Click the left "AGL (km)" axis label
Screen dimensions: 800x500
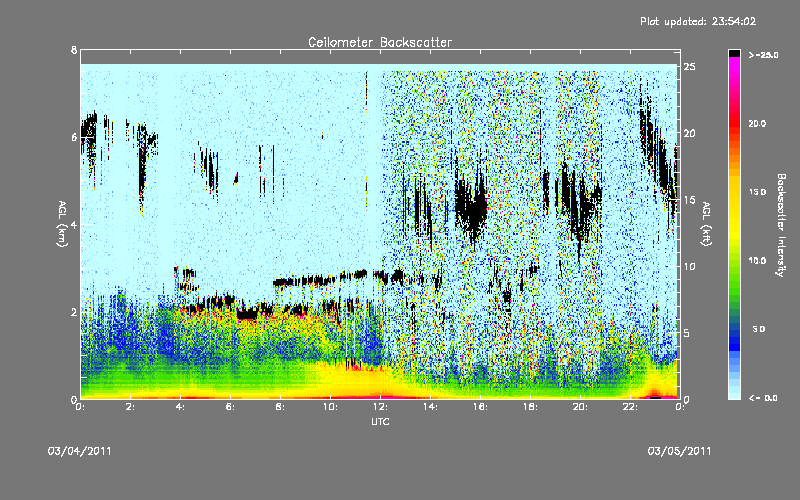click(62, 224)
